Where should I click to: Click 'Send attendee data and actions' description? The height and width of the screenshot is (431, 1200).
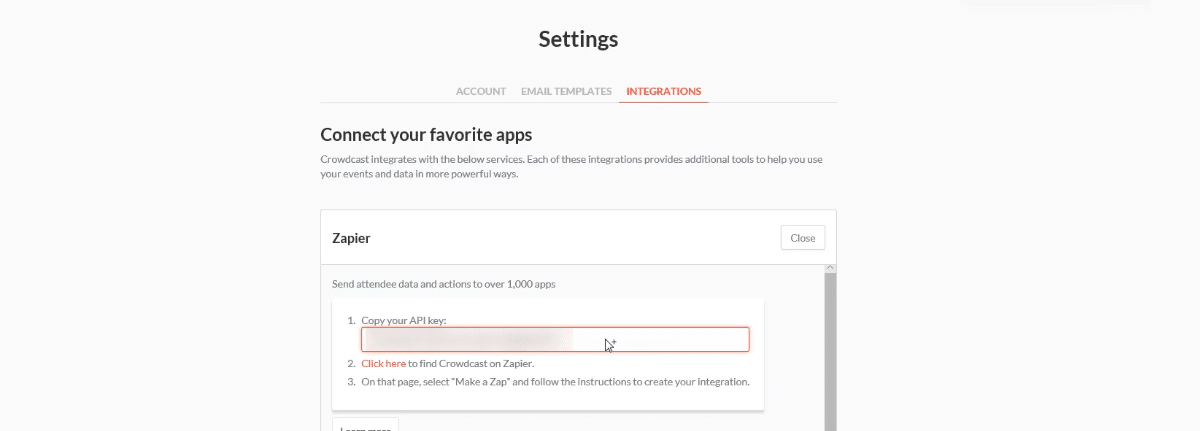point(443,284)
